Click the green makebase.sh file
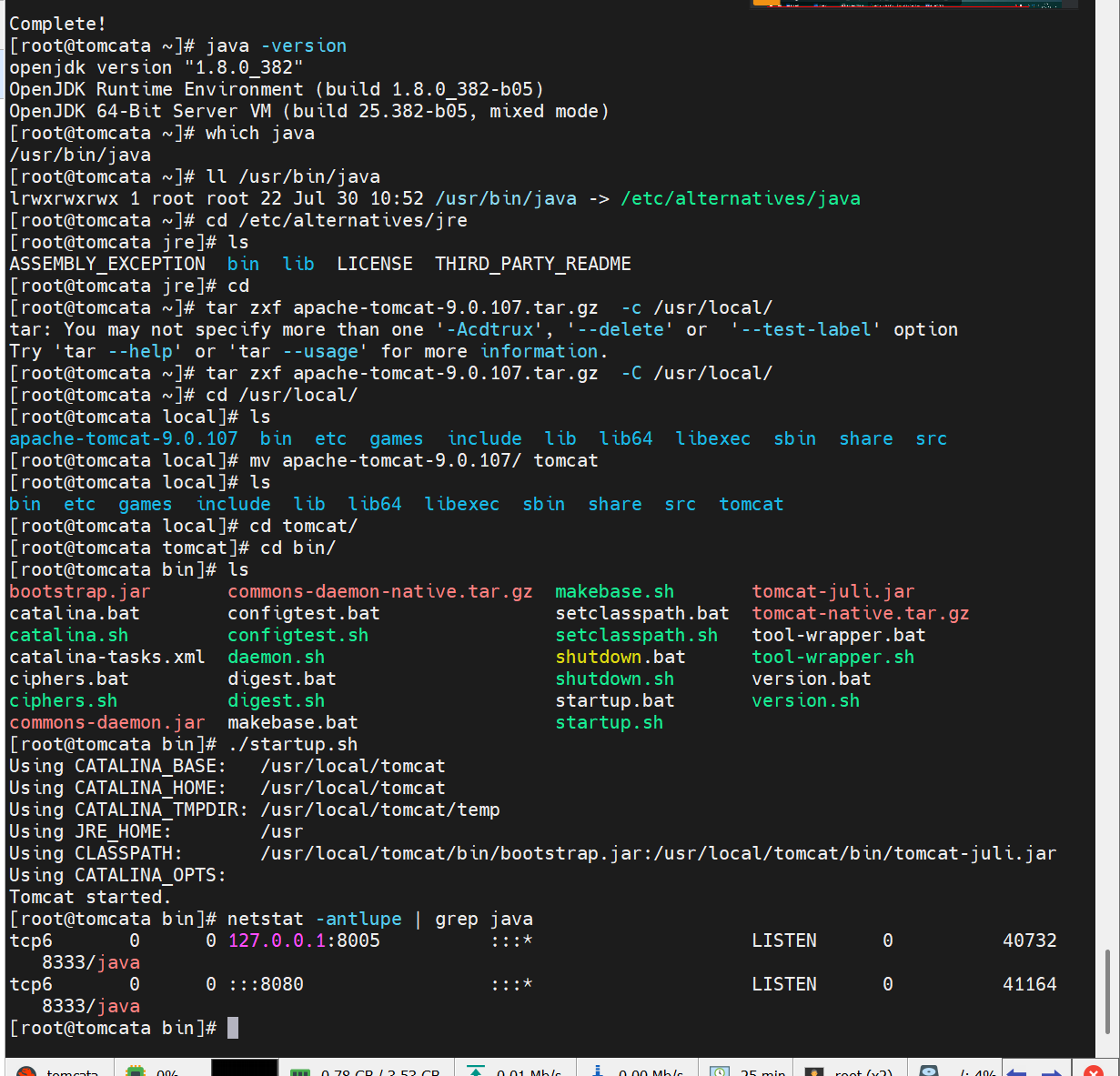Screen dimensions: 1120x1076 pyautogui.click(x=615, y=591)
